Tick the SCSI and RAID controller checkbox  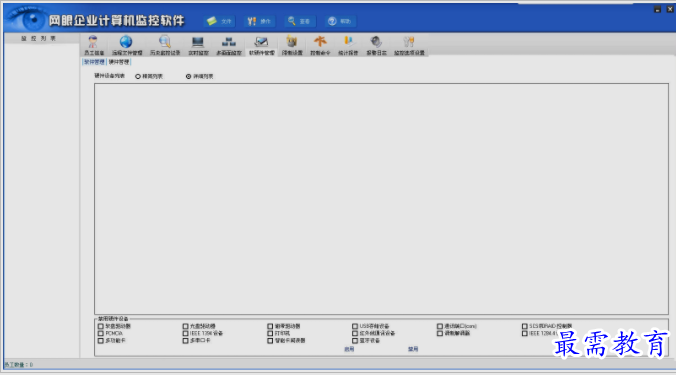pos(525,326)
